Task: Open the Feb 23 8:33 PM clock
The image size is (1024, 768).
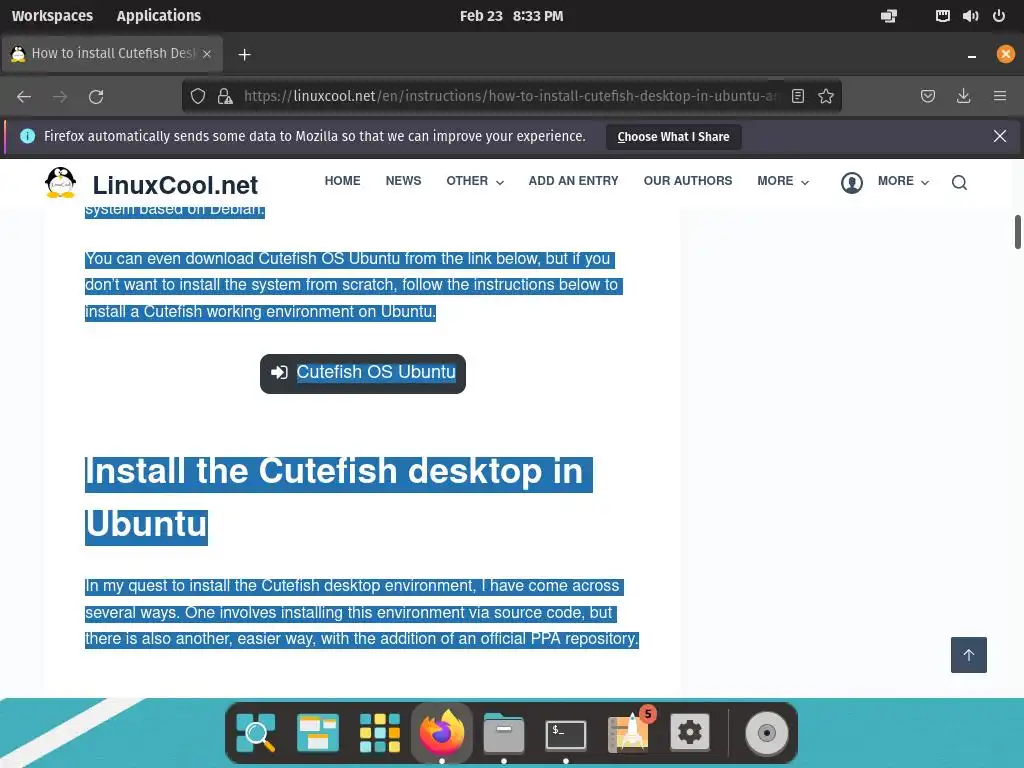Action: pyautogui.click(x=511, y=16)
